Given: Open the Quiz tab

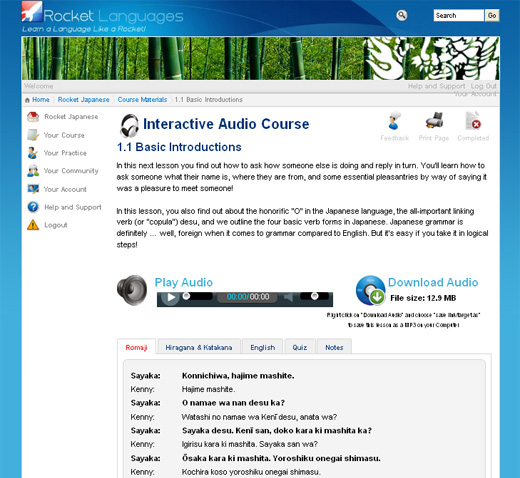Looking at the screenshot, I should [300, 347].
